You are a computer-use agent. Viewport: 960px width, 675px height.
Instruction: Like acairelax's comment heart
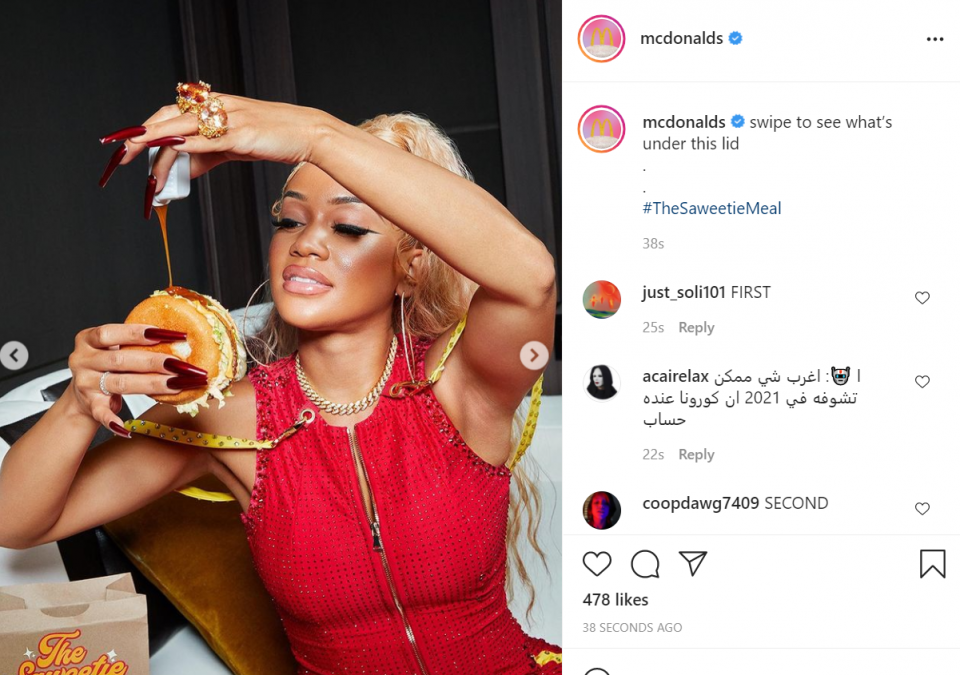[922, 382]
